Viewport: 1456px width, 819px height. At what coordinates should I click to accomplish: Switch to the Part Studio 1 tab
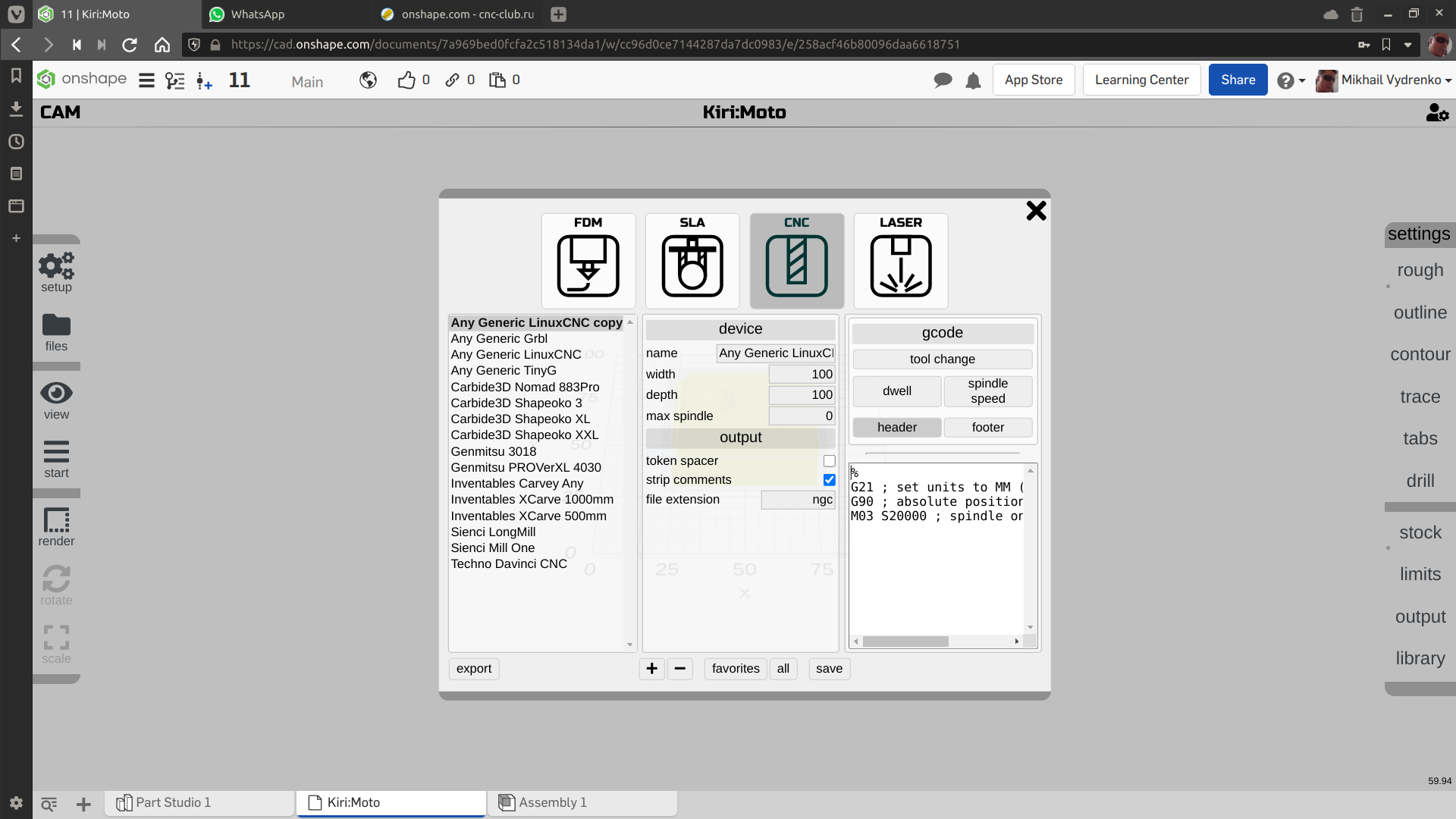pyautogui.click(x=173, y=802)
